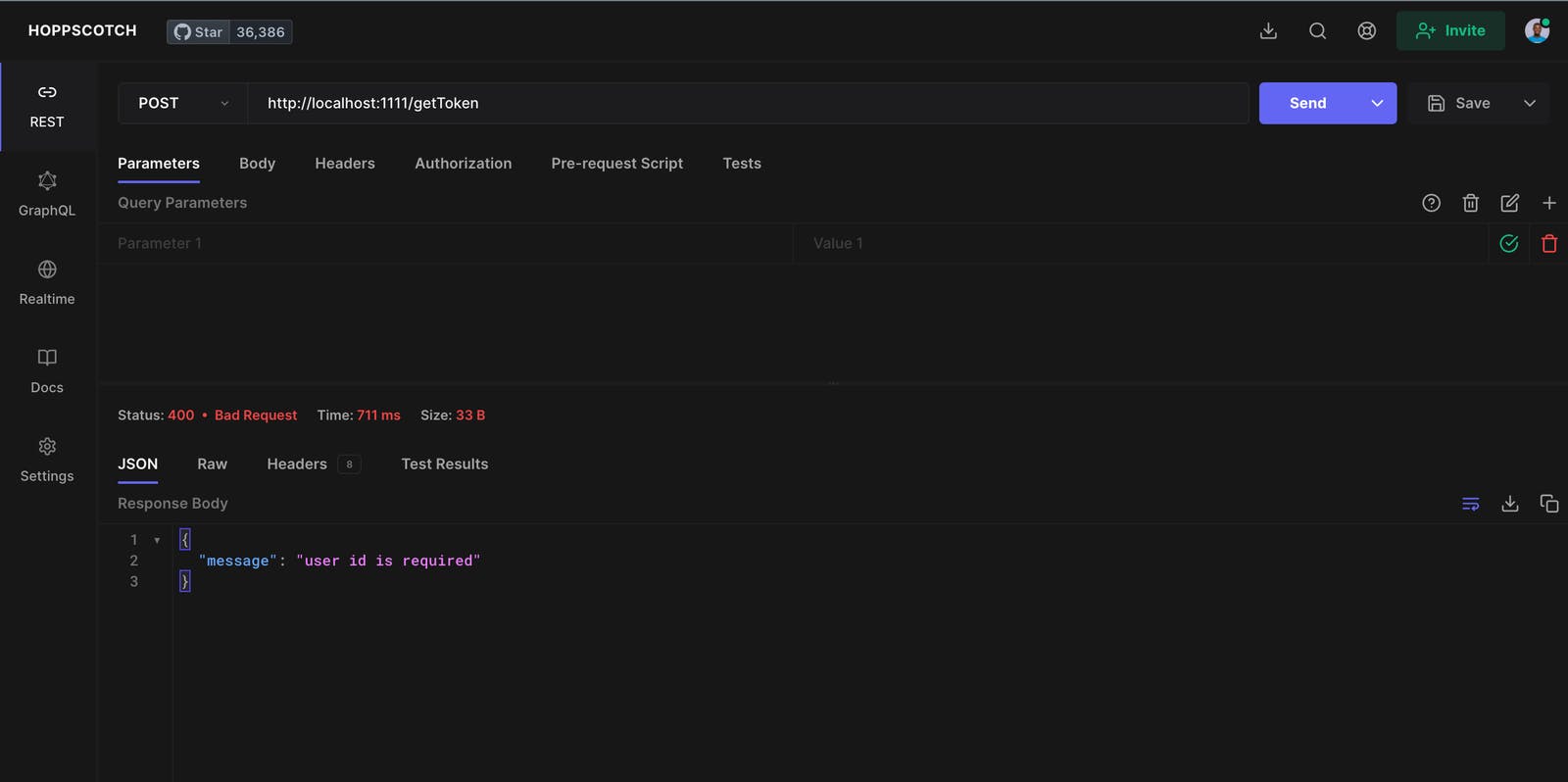Open the GraphQL section in the sidebar
Screen dimensions: 1568x782
tap(47, 195)
